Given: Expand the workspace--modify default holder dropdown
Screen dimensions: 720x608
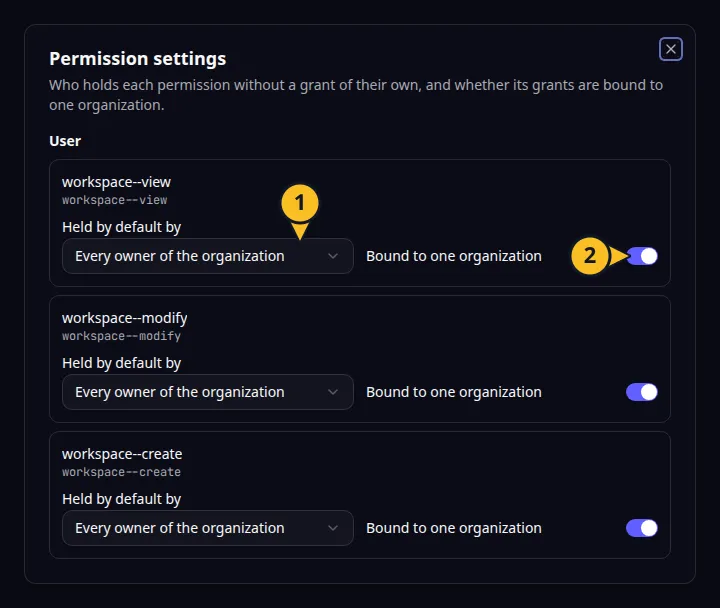Looking at the screenshot, I should click(208, 392).
